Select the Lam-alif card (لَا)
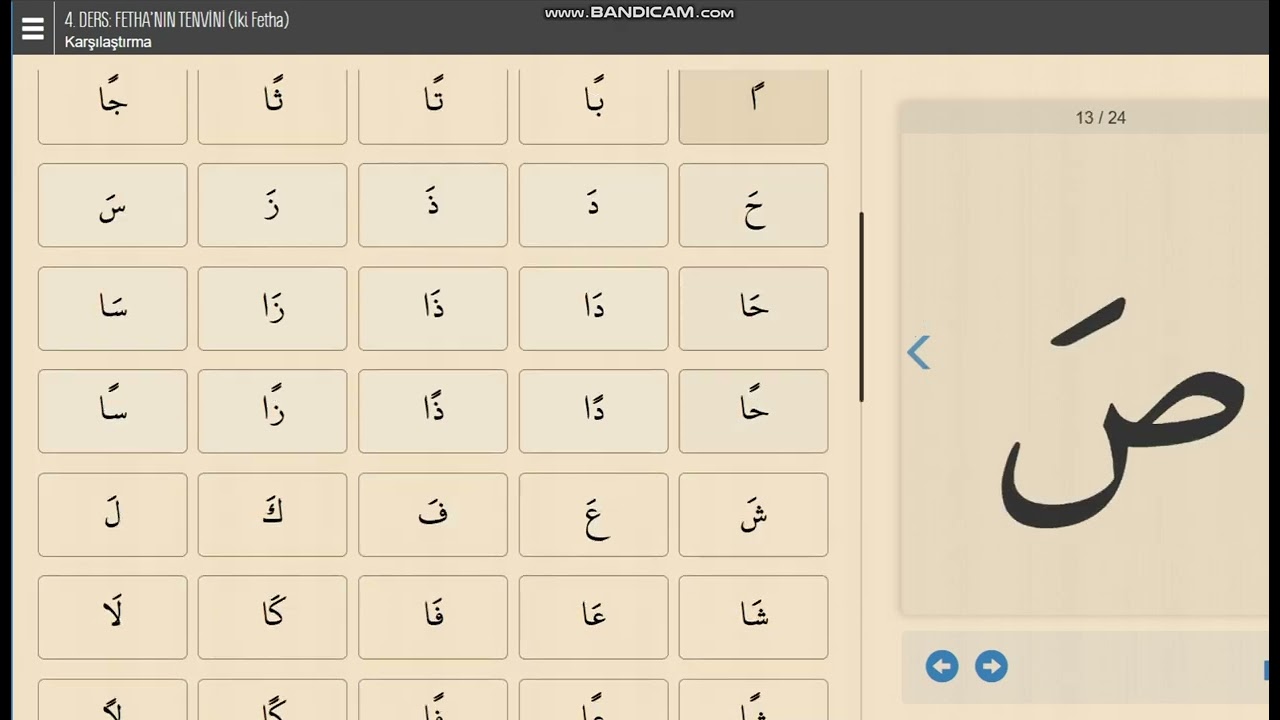The height and width of the screenshot is (720, 1280). [112, 617]
